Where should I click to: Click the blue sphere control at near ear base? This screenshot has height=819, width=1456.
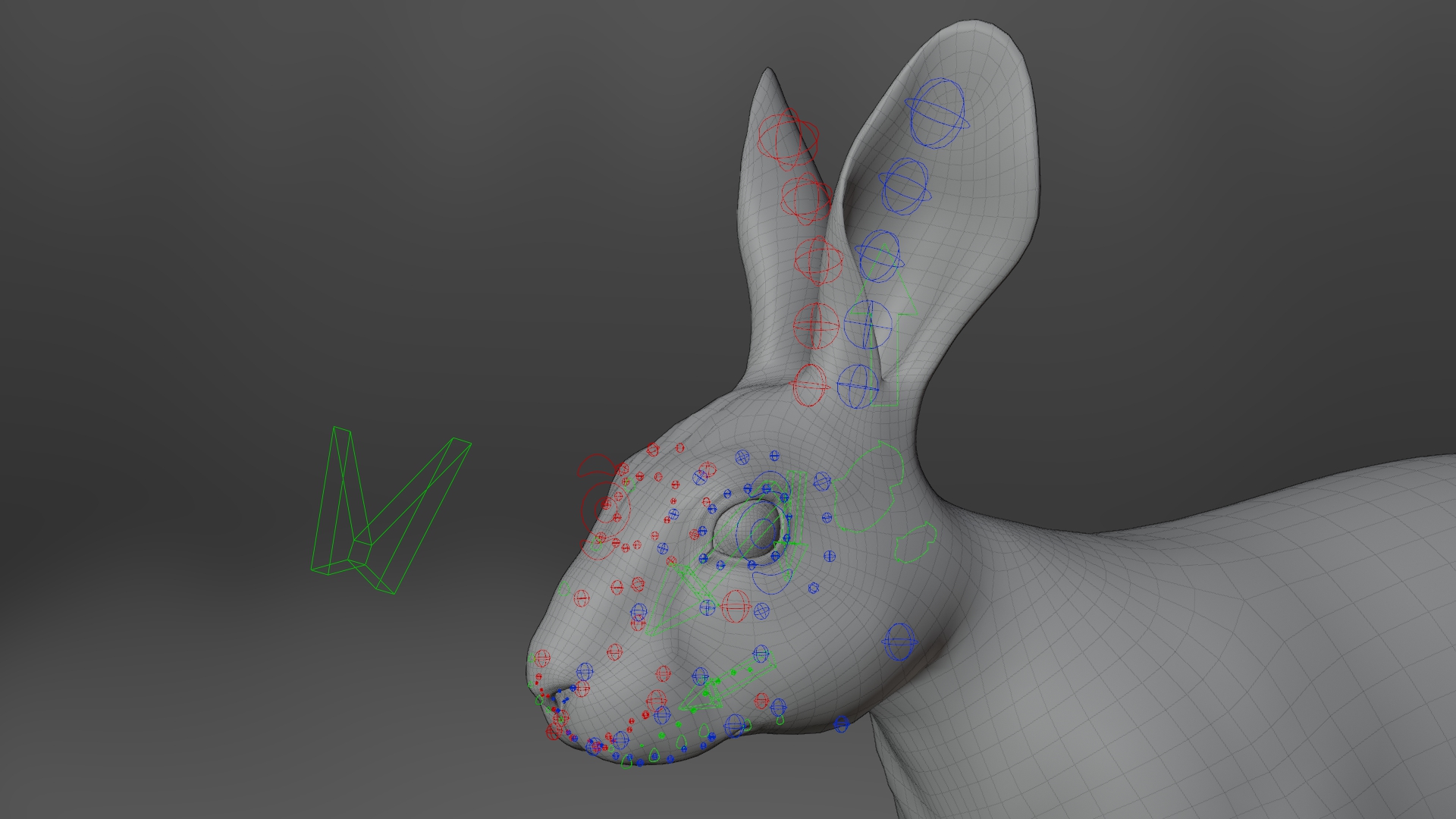858,386
